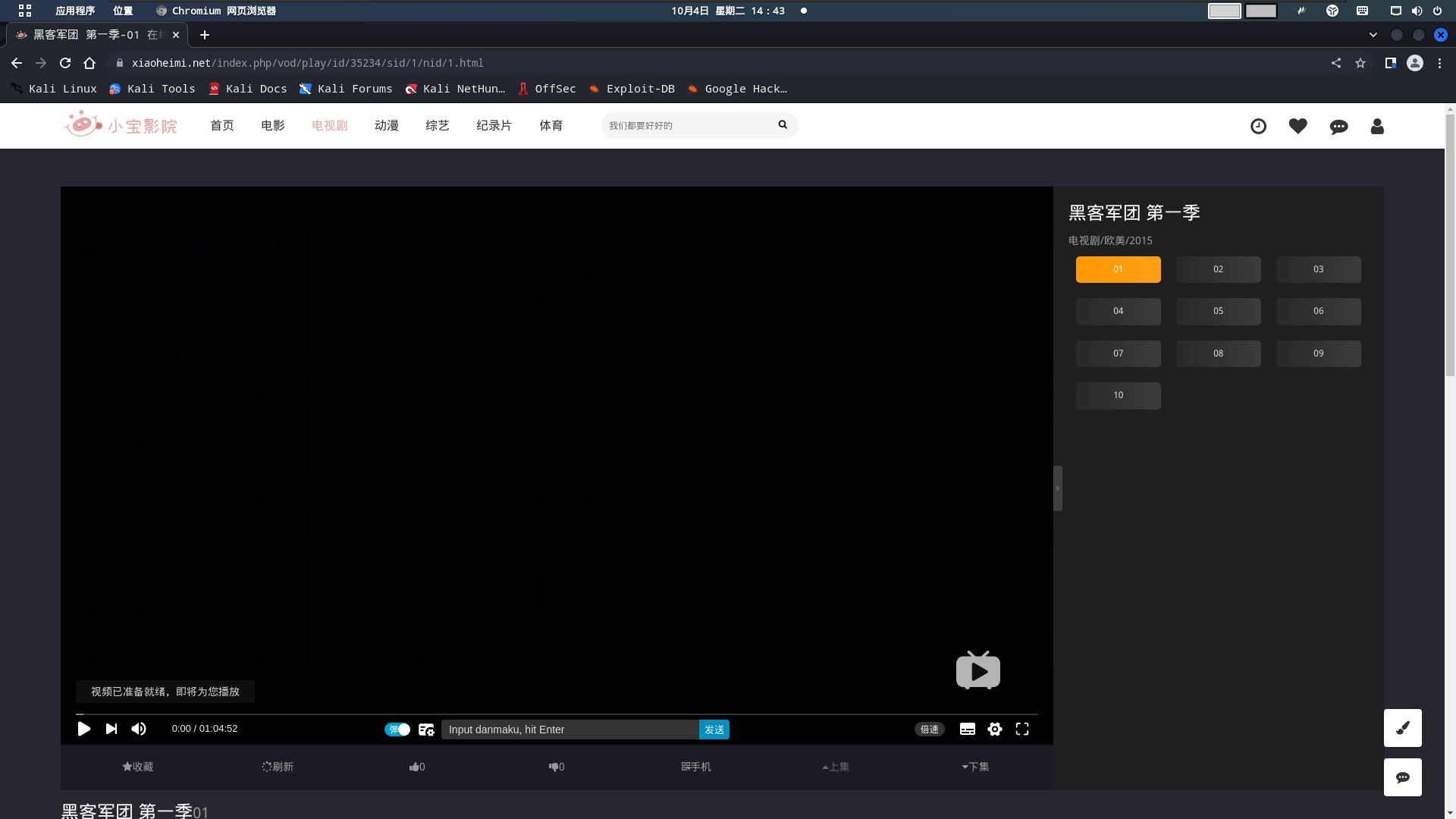Open the 电视剧 TV series menu

(x=330, y=126)
